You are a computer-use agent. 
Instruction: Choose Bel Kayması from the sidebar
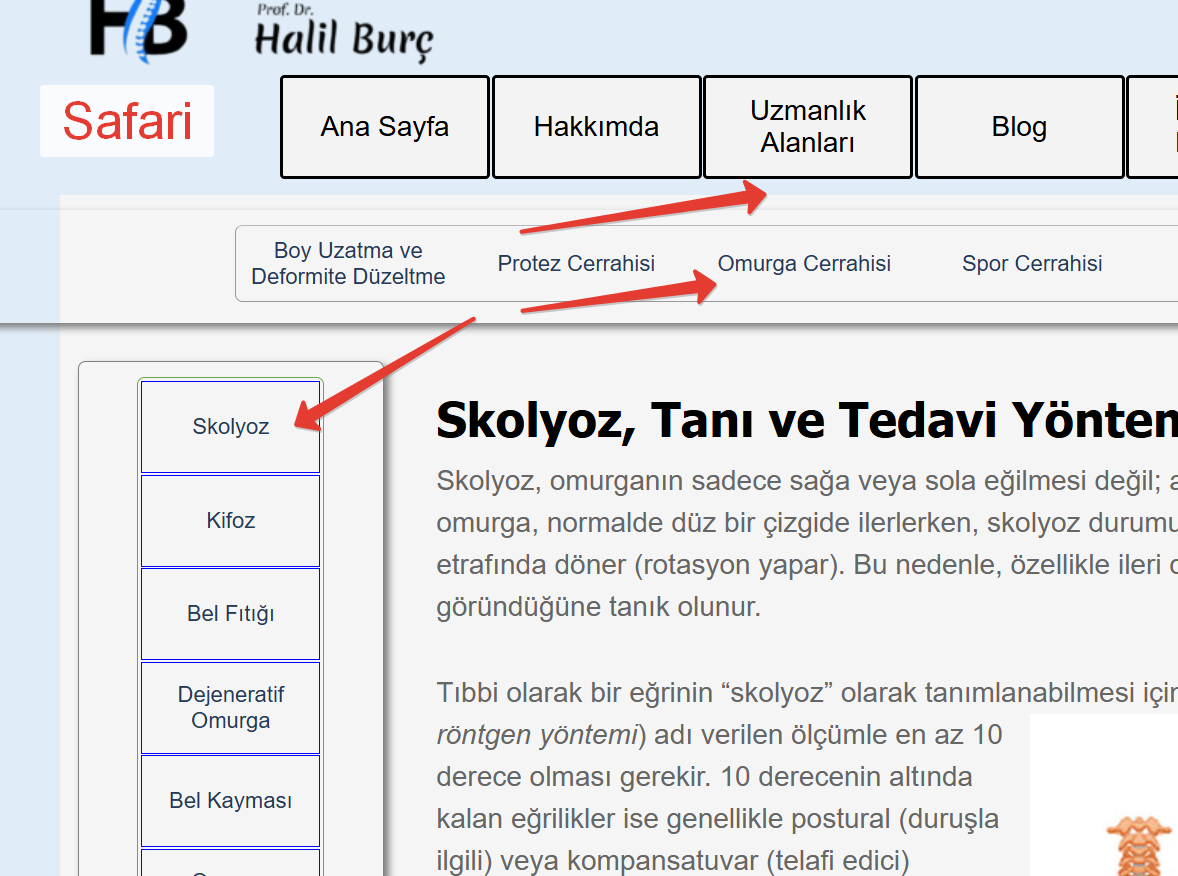click(230, 801)
